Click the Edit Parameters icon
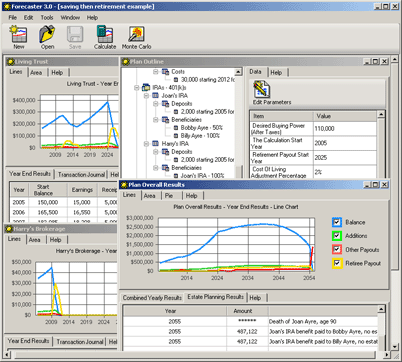This screenshot has height=362, width=402. [261, 89]
